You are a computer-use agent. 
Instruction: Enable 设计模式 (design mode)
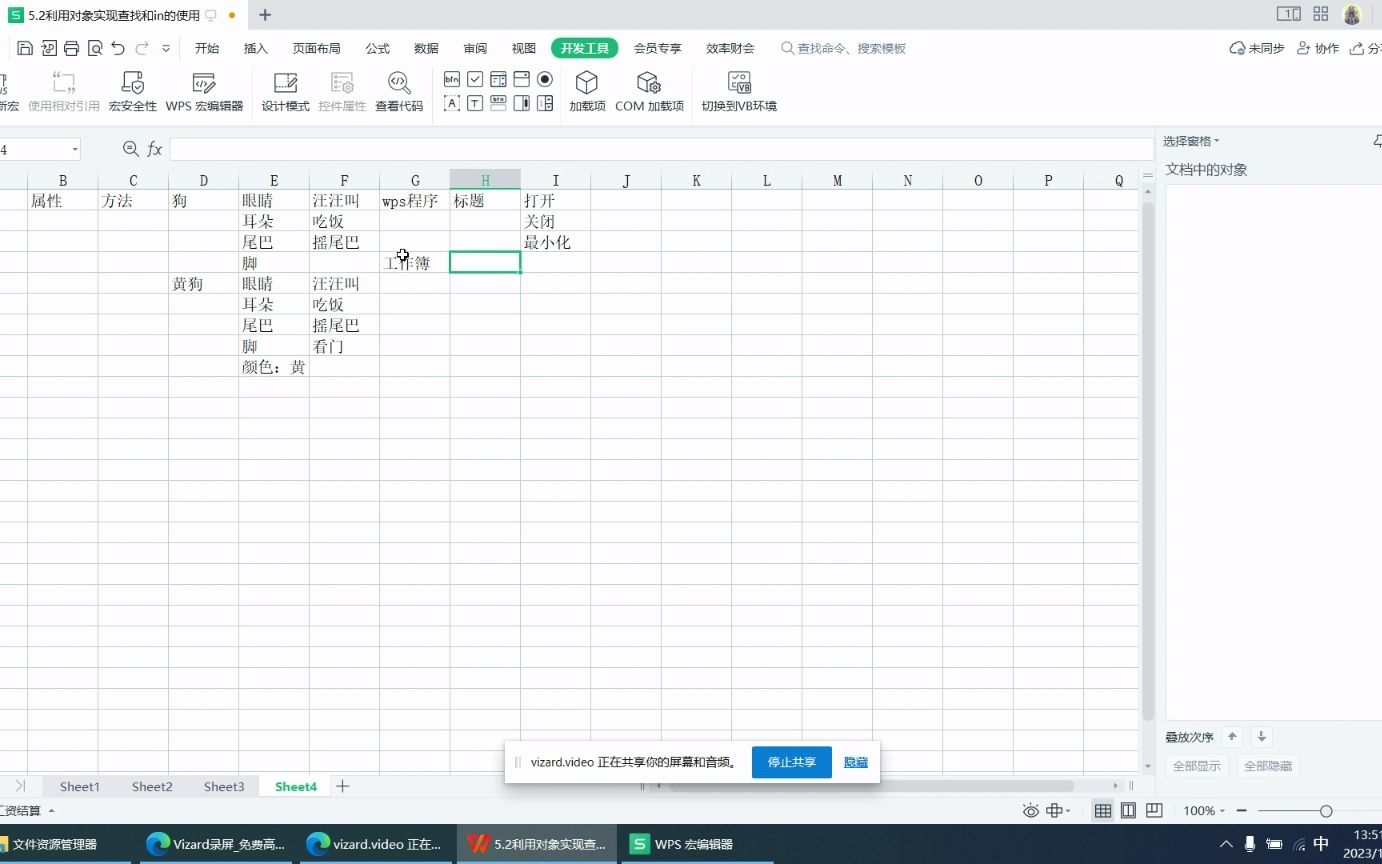(285, 90)
